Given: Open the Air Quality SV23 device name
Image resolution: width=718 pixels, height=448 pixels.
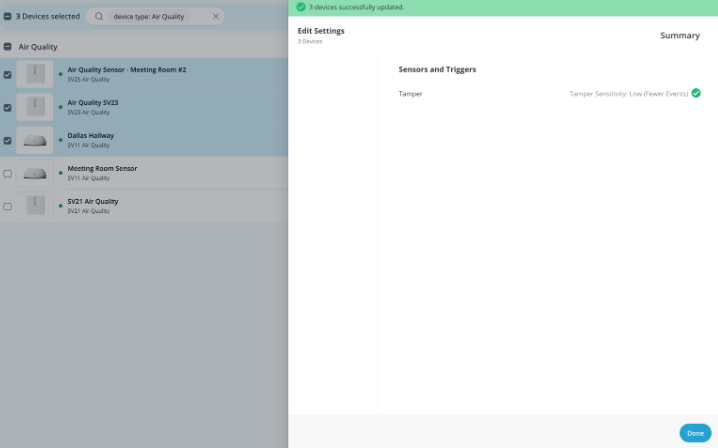Looking at the screenshot, I should 92,102.
